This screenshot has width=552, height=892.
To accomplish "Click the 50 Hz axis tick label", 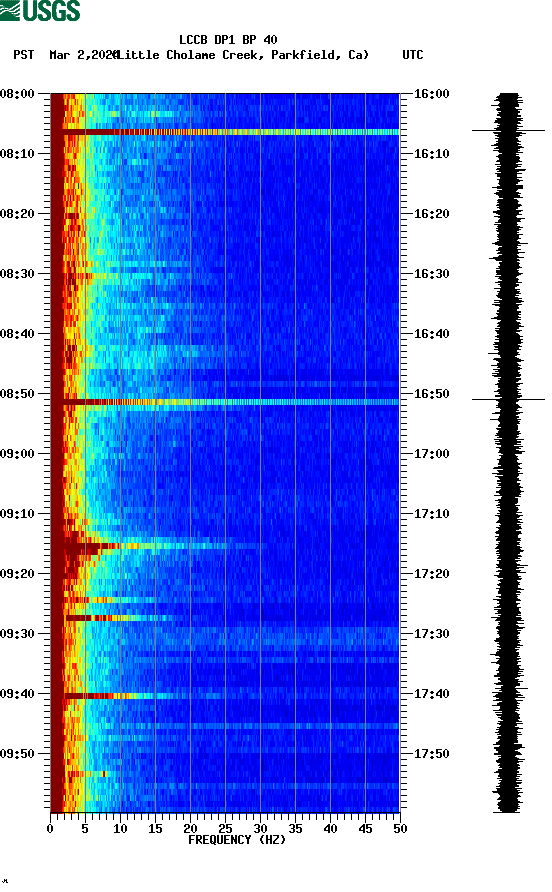I will point(400,829).
